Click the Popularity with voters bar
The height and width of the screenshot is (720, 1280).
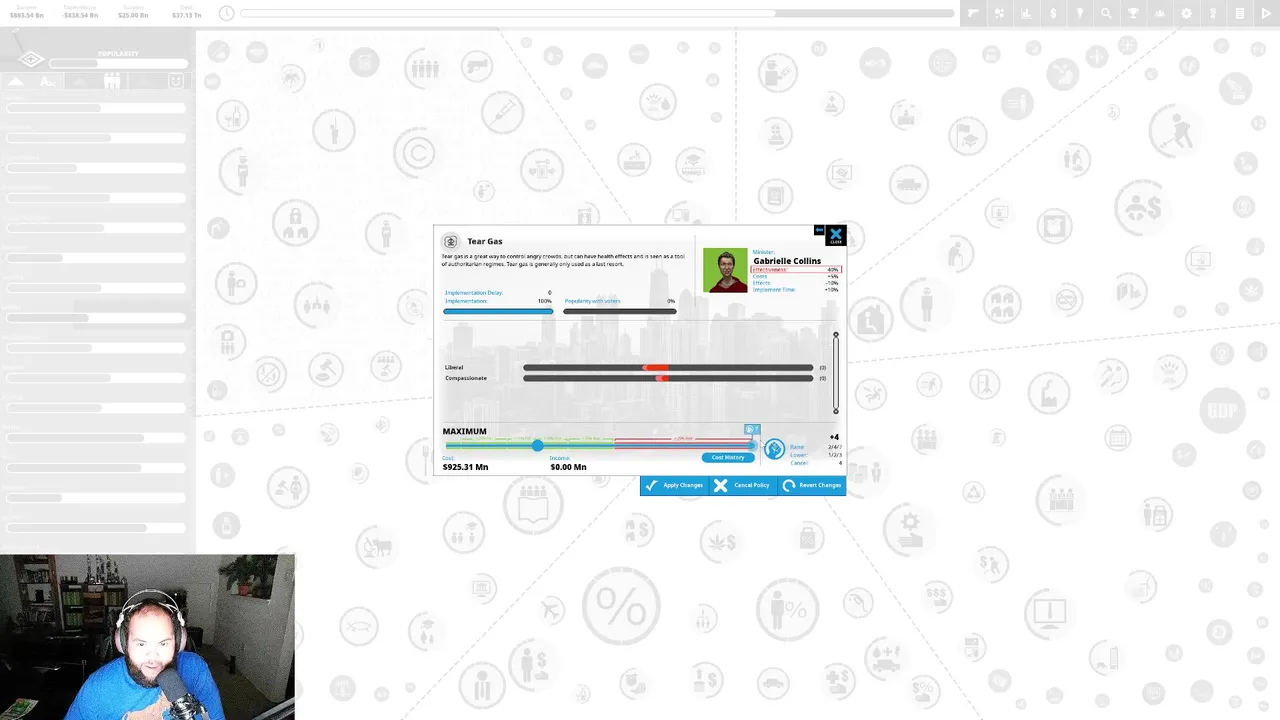point(620,312)
